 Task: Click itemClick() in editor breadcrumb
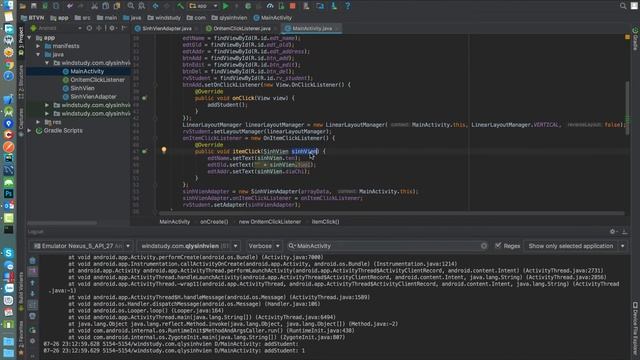point(325,222)
